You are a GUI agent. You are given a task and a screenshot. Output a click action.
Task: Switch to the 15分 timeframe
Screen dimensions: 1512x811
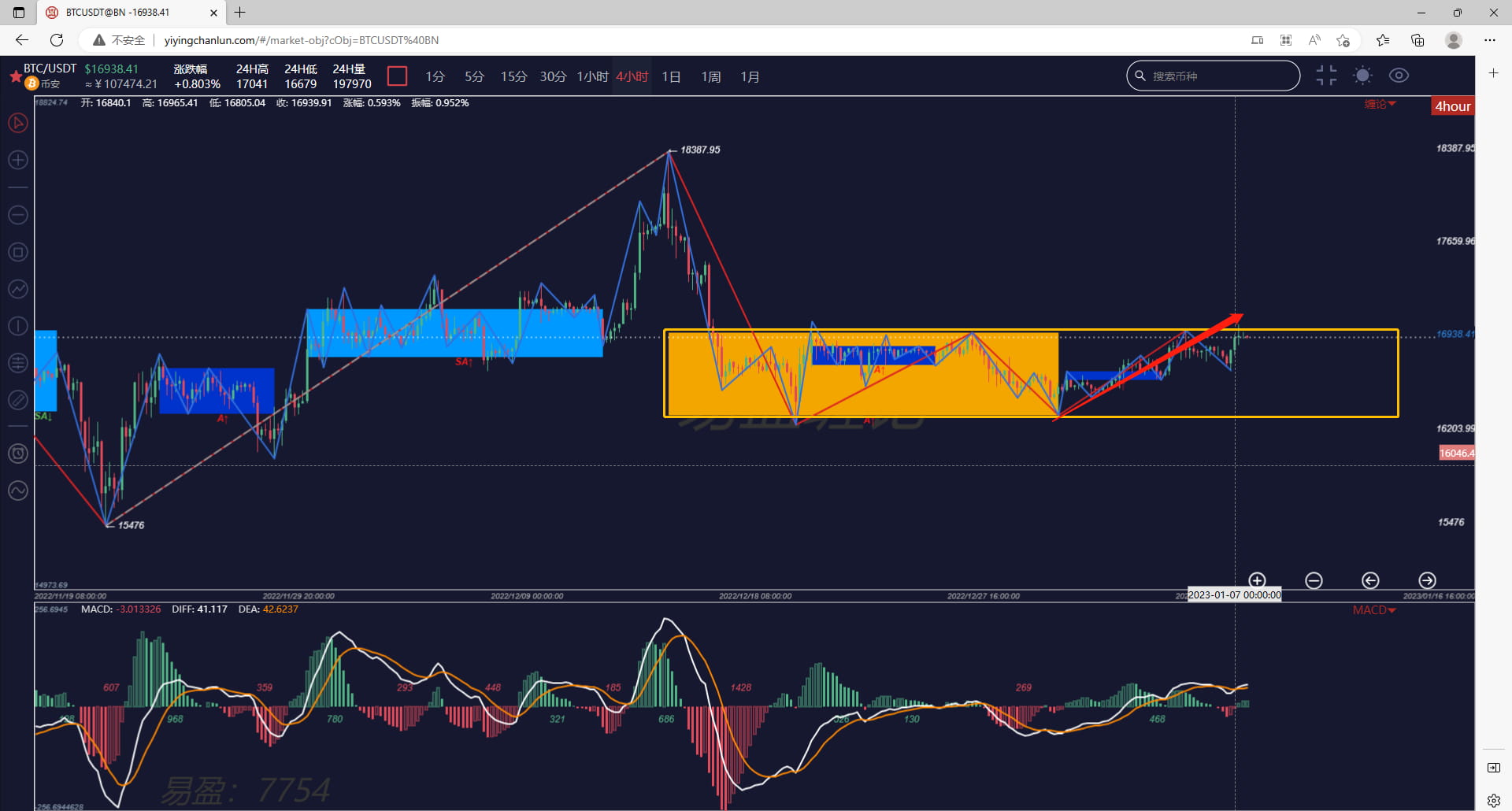[x=513, y=76]
